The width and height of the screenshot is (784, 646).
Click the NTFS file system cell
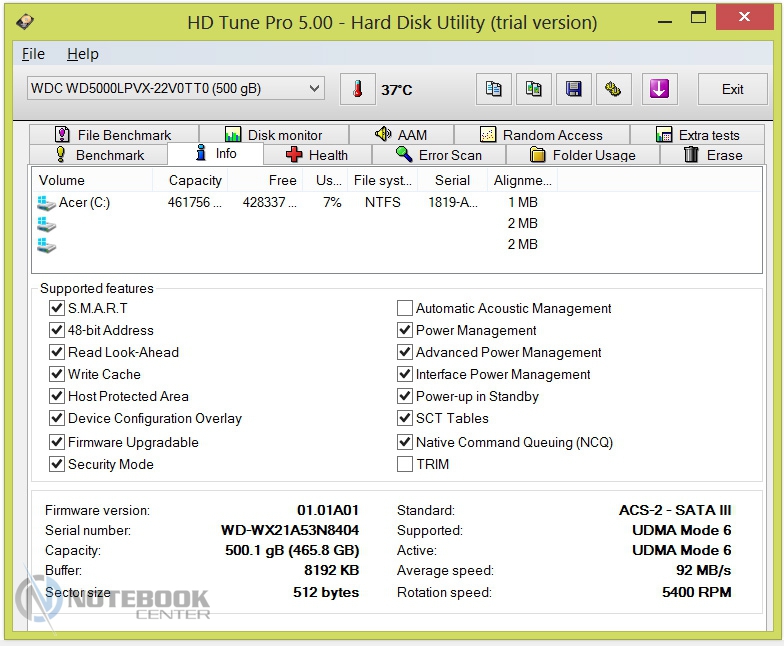[382, 202]
